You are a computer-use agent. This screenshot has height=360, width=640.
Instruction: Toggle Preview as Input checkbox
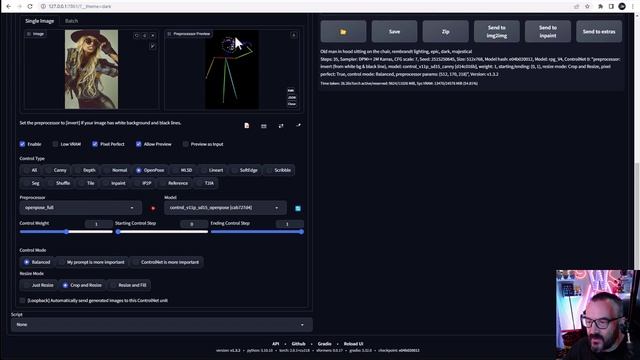(186, 144)
